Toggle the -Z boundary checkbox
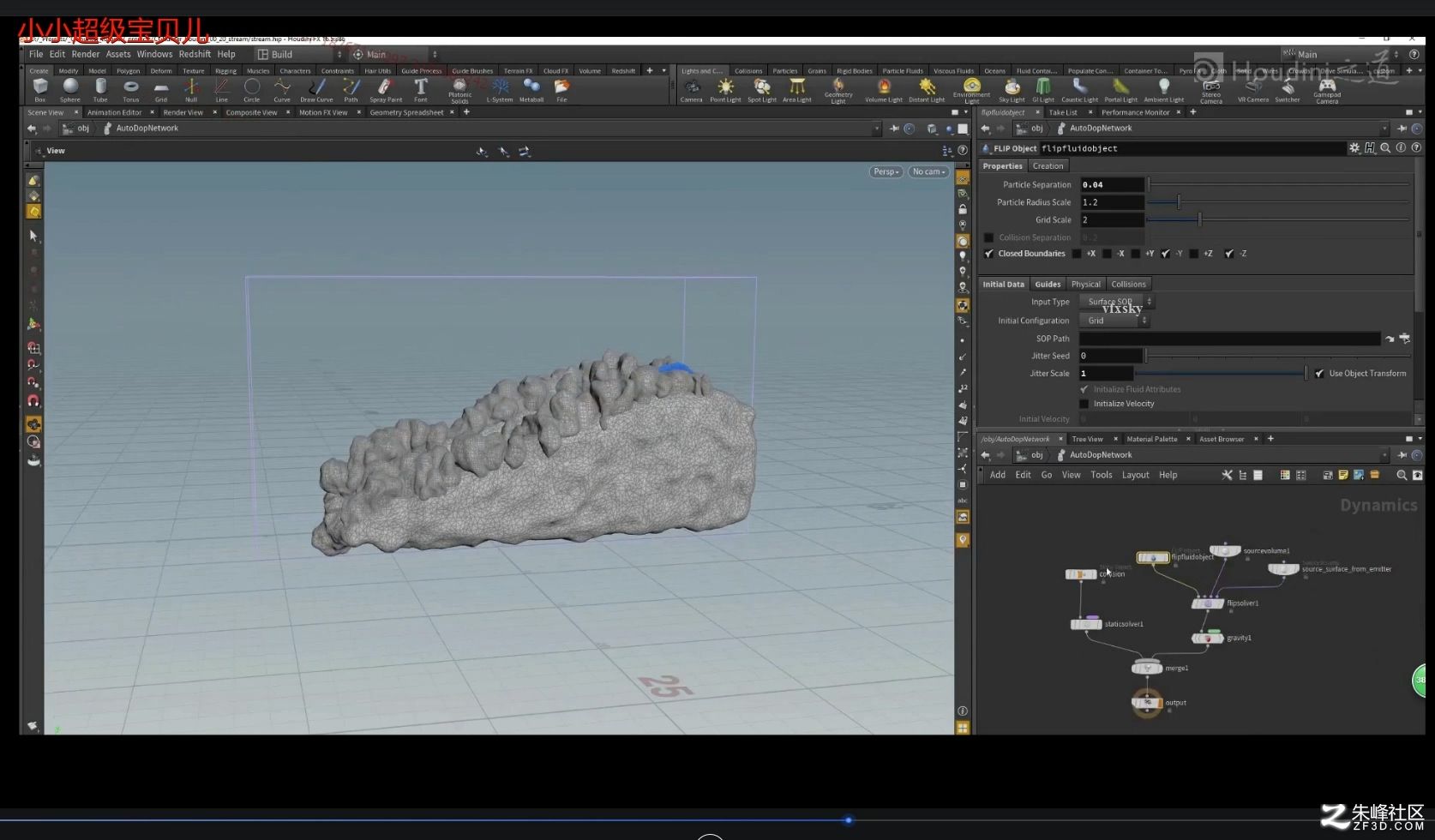This screenshot has width=1435, height=840. coord(1230,254)
